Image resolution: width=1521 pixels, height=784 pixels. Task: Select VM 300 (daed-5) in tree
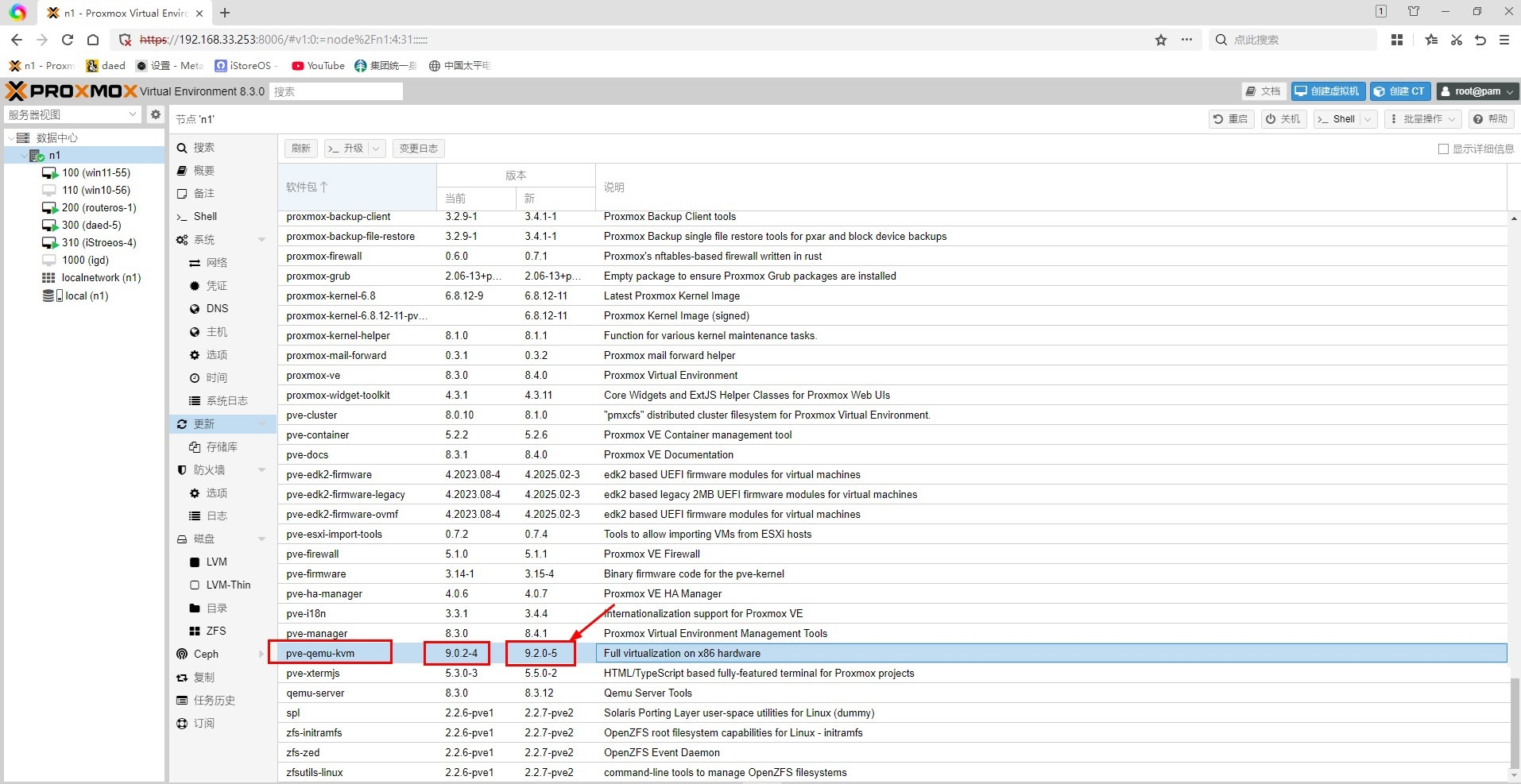click(x=91, y=225)
